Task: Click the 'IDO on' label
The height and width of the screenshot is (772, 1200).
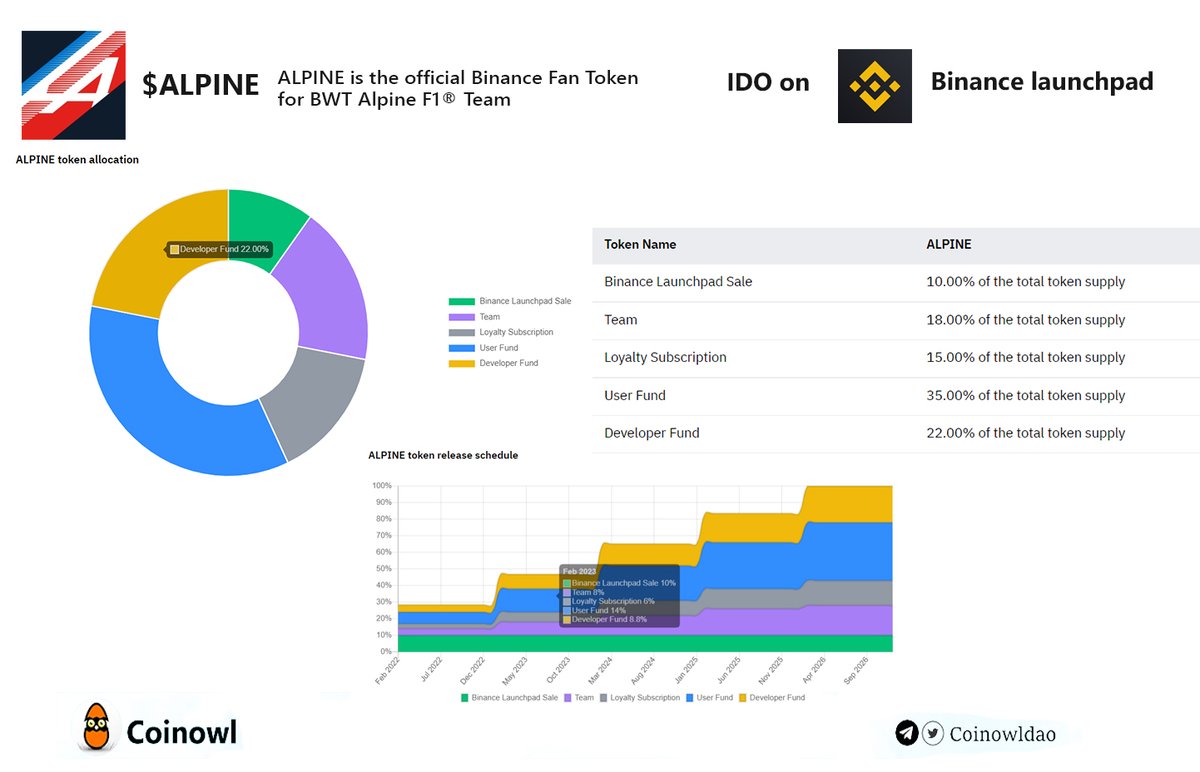Action: [x=768, y=83]
